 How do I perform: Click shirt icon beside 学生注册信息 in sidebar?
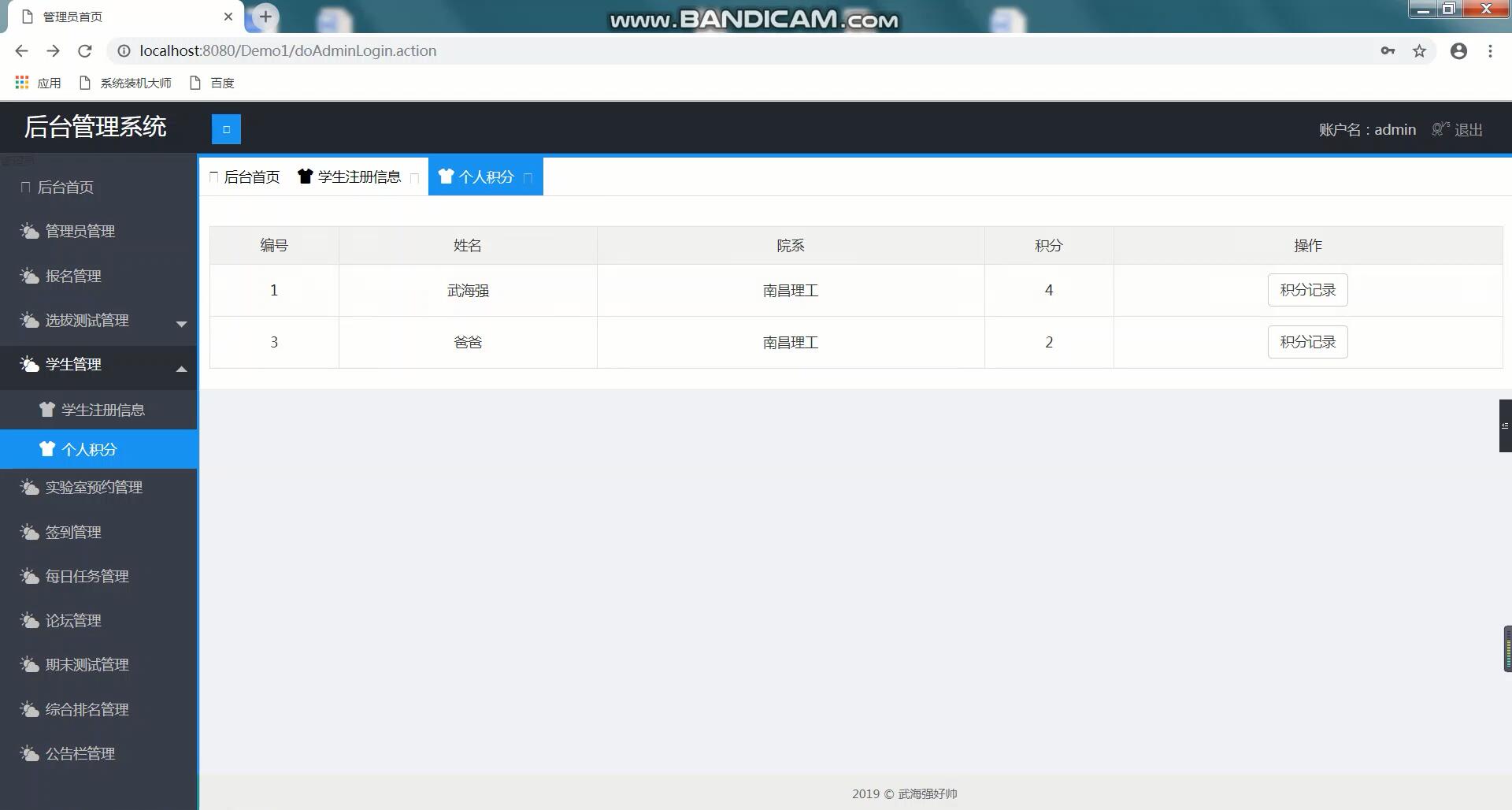pyautogui.click(x=47, y=410)
